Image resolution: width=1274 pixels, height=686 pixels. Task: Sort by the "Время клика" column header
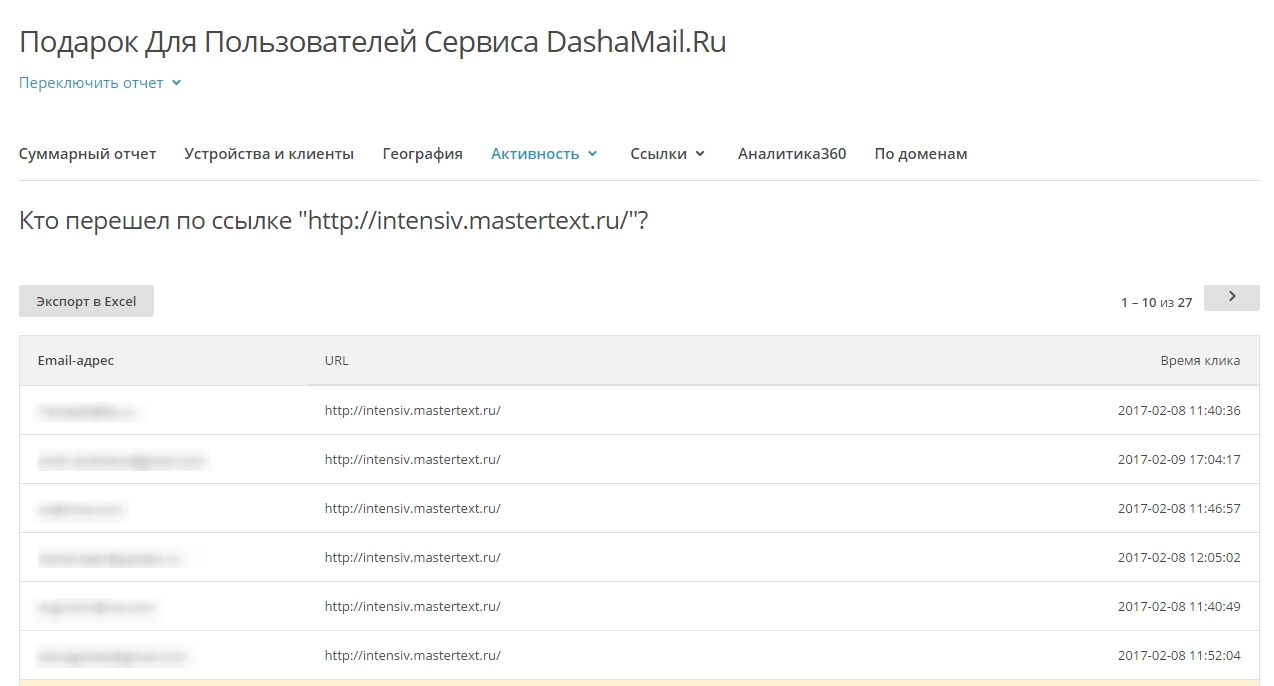1200,360
